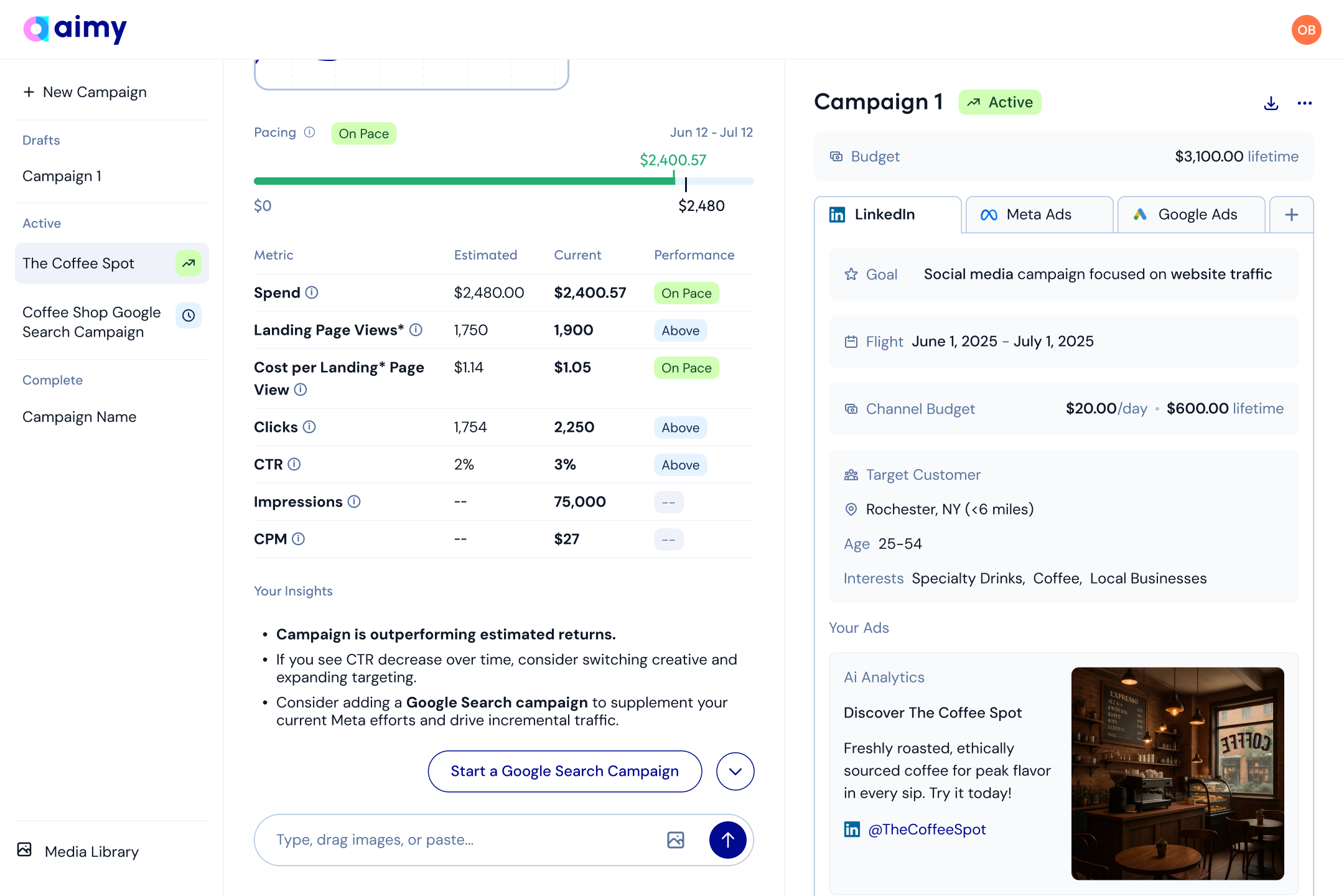This screenshot has height=896, width=1344.
Task: Click the info icon beside Impressions
Action: (354, 502)
